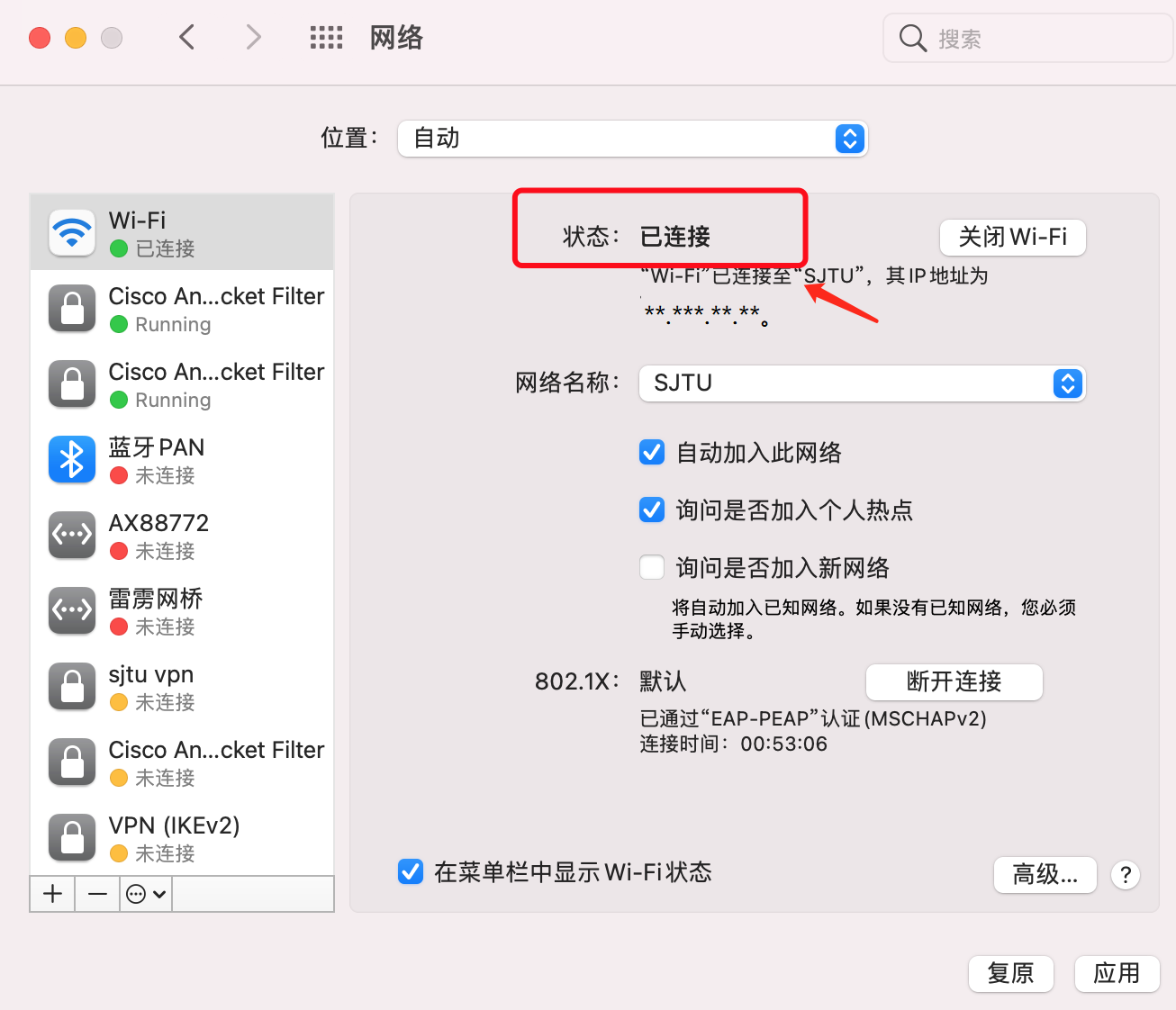This screenshot has height=1010, width=1176.
Task: Open the service action menu with ellipsis
Action: click(x=146, y=894)
